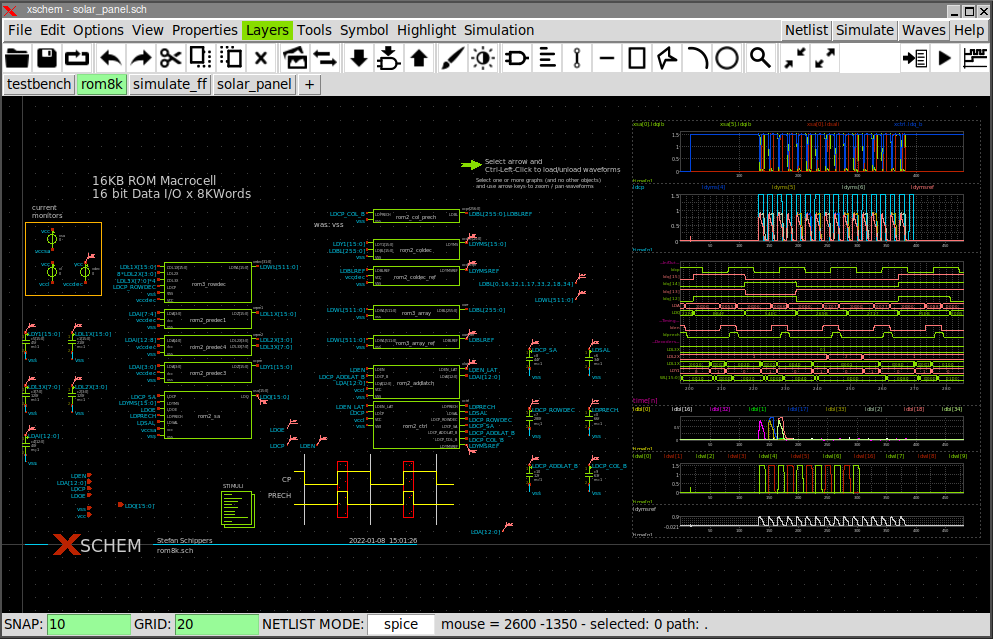Viewport: 993px width, 639px height.
Task: Reload the schematic with the reload icon
Action: pyautogui.click(x=78, y=58)
